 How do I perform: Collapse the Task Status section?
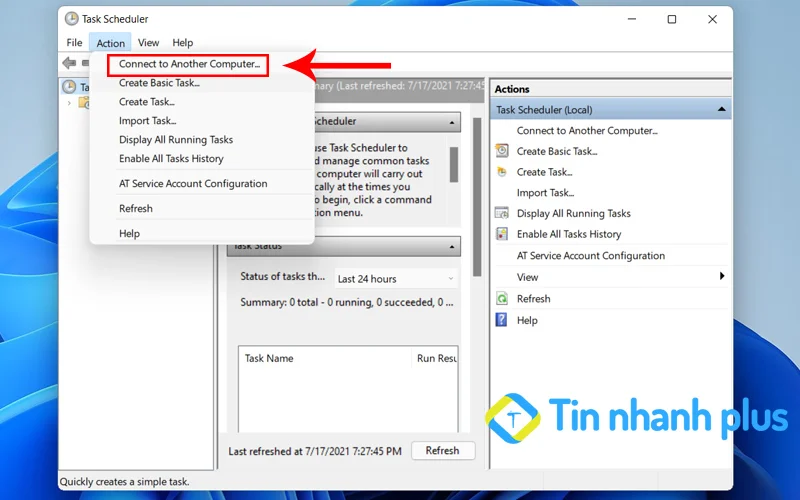point(452,247)
